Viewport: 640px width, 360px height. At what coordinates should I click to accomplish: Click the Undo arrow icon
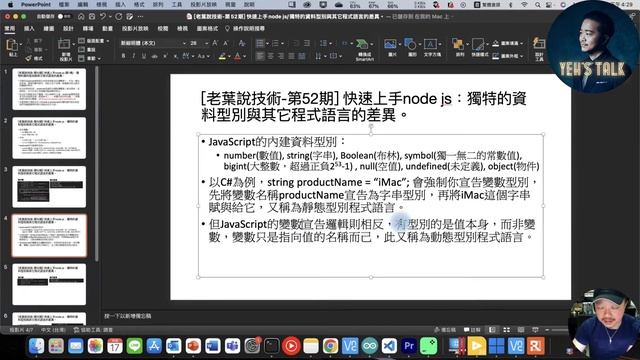[103, 16]
